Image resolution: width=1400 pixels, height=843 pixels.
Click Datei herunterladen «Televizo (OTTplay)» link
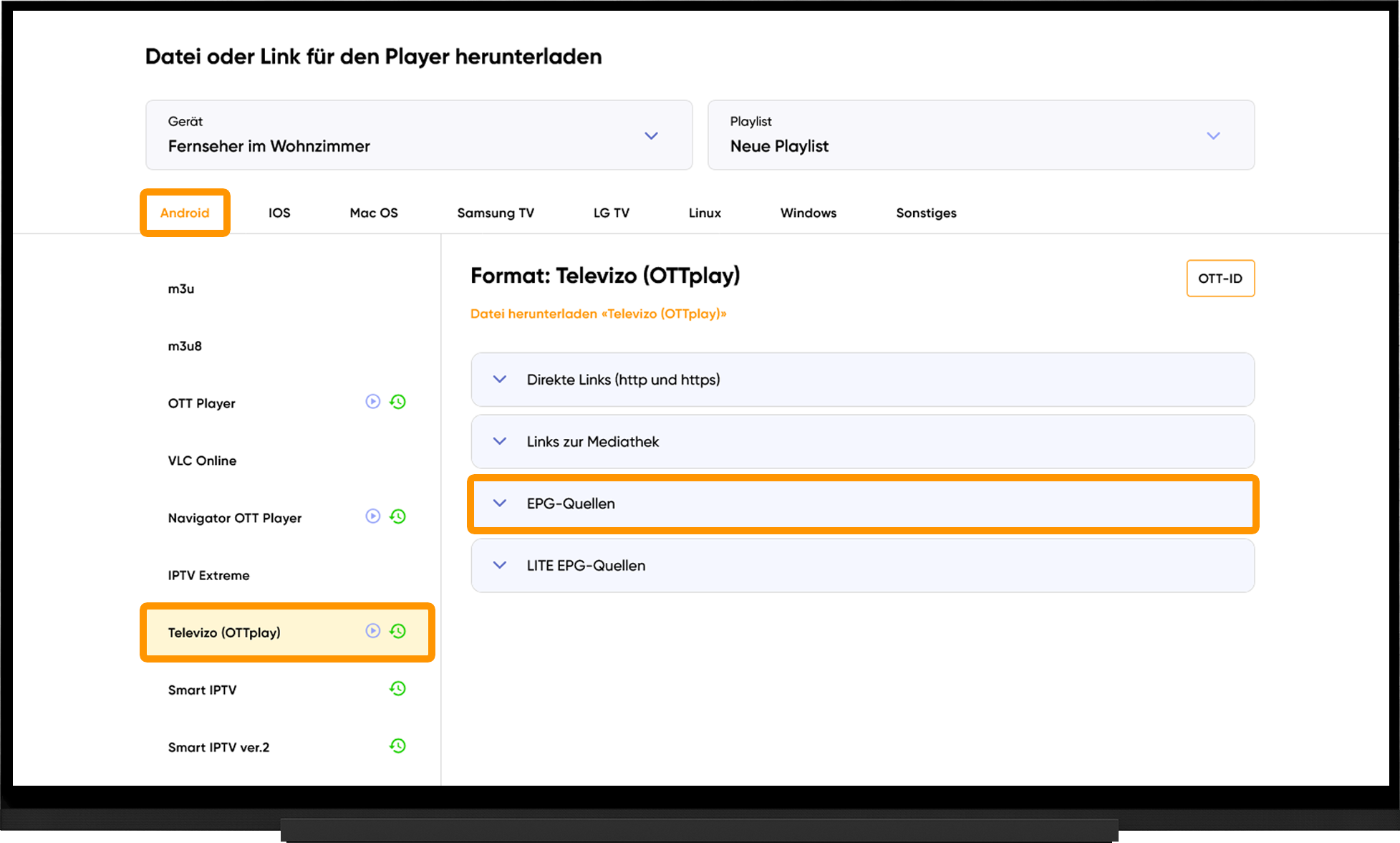[598, 314]
